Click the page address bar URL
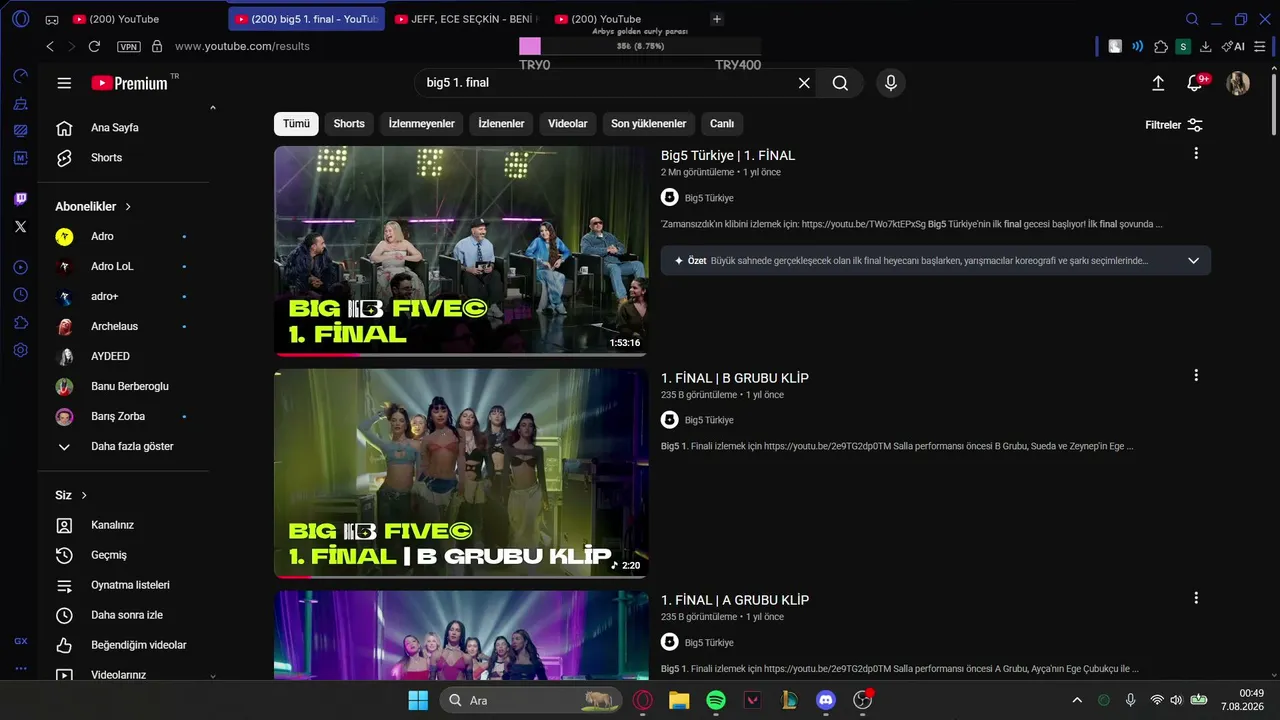The width and height of the screenshot is (1280, 720). pos(242,46)
